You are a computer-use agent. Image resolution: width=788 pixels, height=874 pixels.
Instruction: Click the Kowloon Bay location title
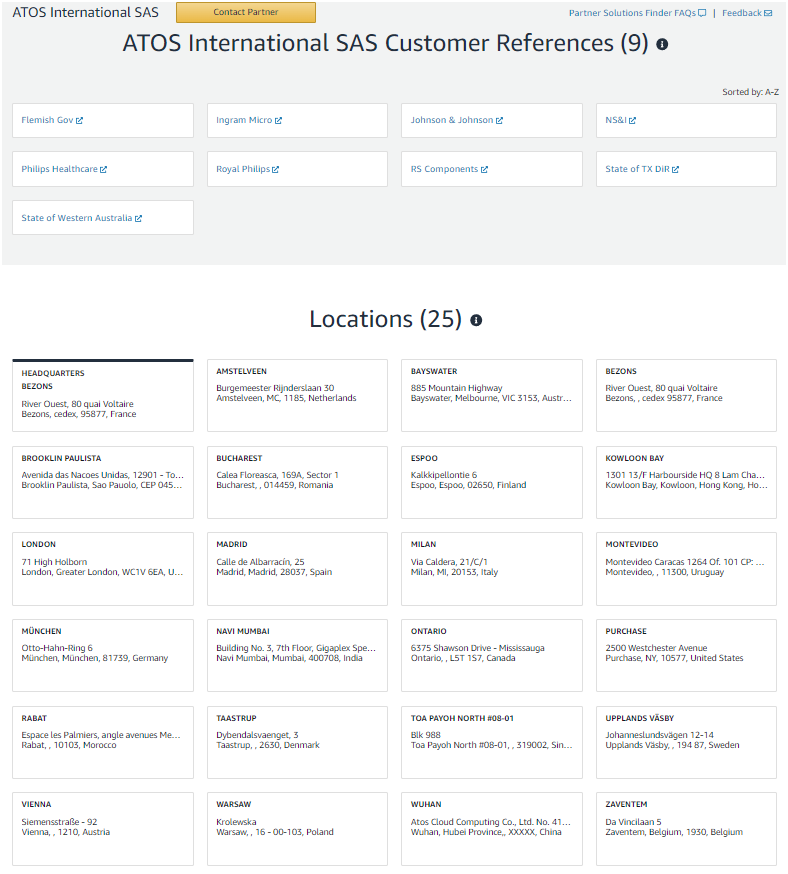pos(635,458)
